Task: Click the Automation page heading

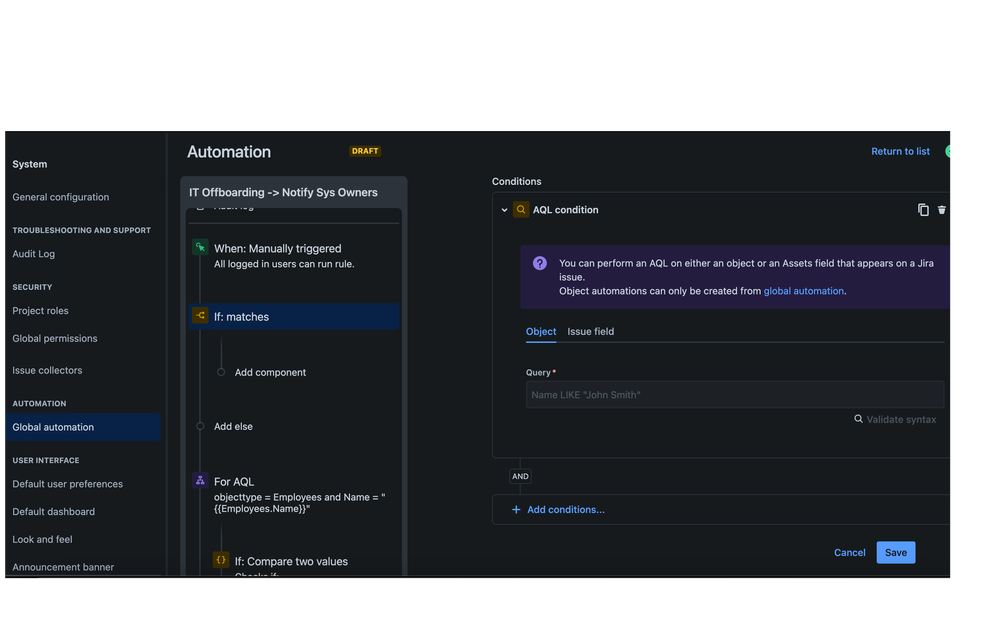Action: click(x=228, y=152)
